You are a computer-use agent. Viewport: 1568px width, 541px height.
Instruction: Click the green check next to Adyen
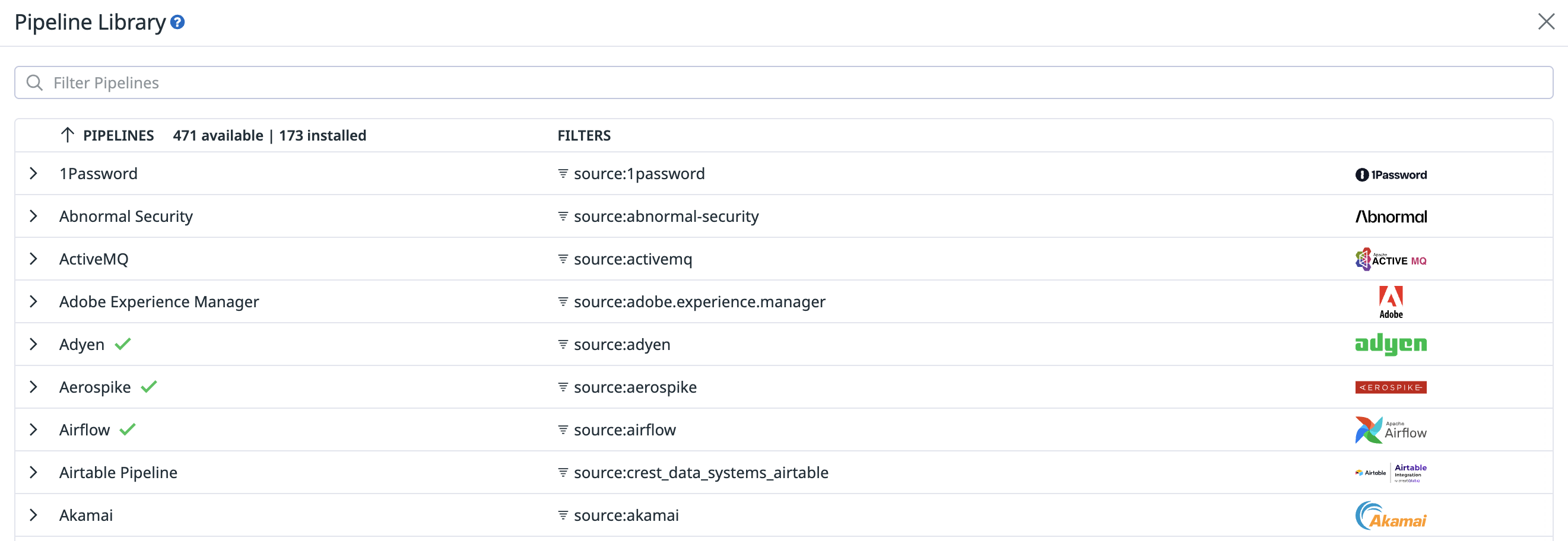123,345
